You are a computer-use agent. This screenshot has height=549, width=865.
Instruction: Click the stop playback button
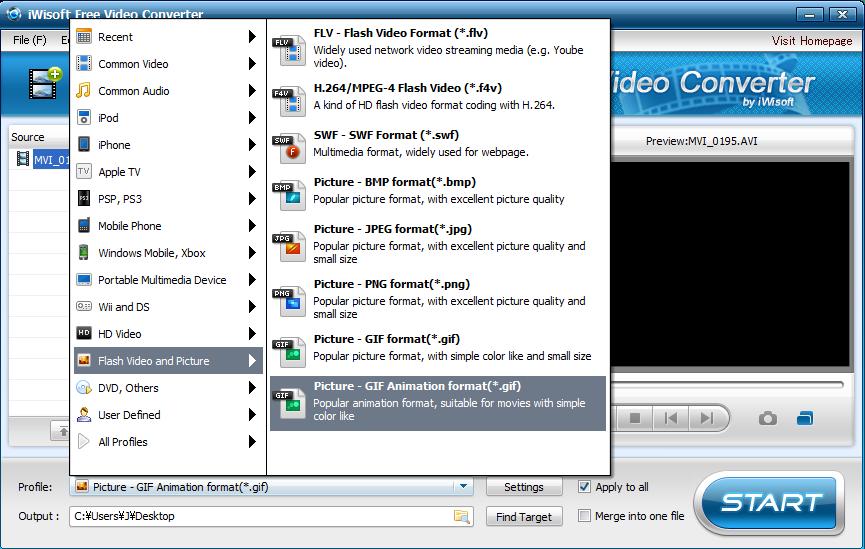click(634, 418)
